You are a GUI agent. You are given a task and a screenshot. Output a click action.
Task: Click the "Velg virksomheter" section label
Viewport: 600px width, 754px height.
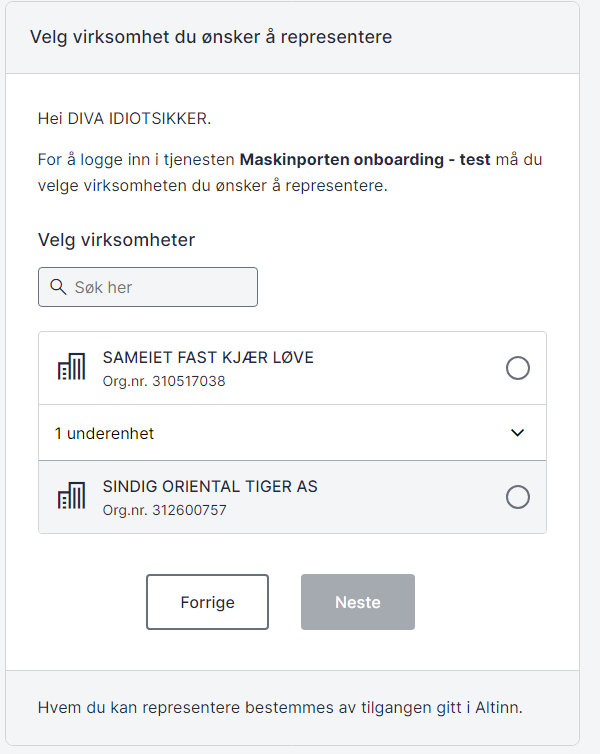[116, 240]
